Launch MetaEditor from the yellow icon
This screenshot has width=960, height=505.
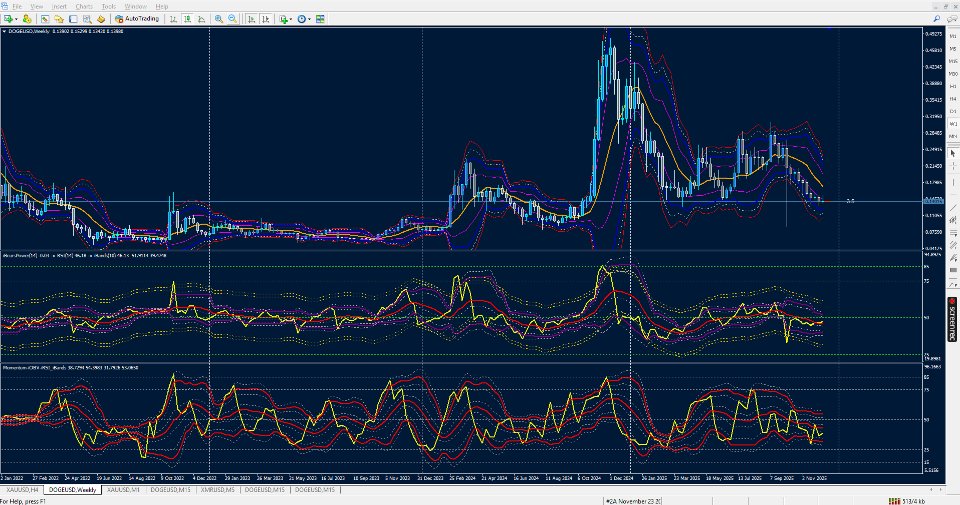(x=101, y=19)
